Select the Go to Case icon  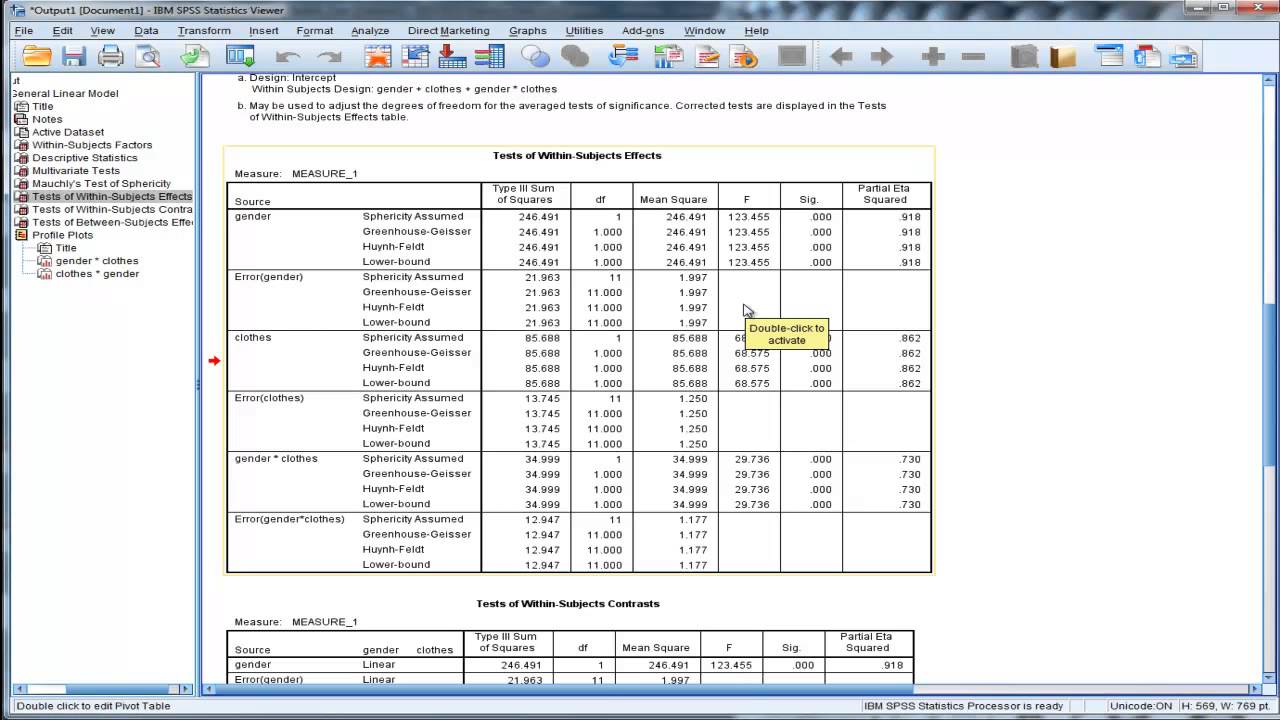point(415,57)
